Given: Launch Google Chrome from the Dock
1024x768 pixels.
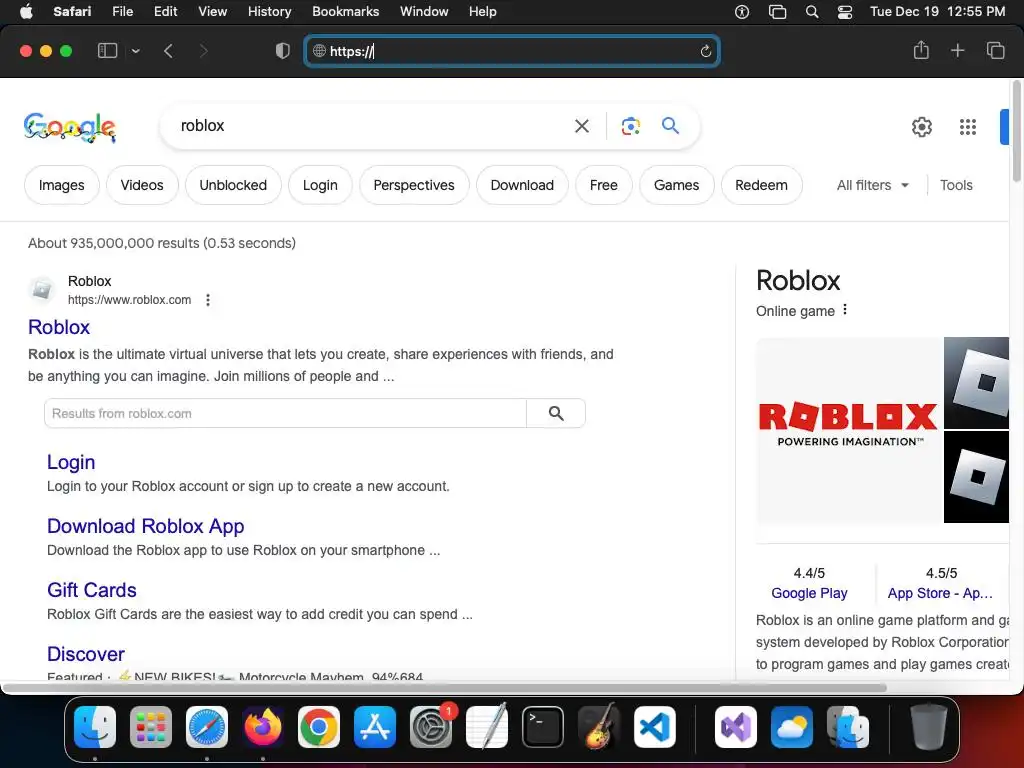Looking at the screenshot, I should point(319,726).
